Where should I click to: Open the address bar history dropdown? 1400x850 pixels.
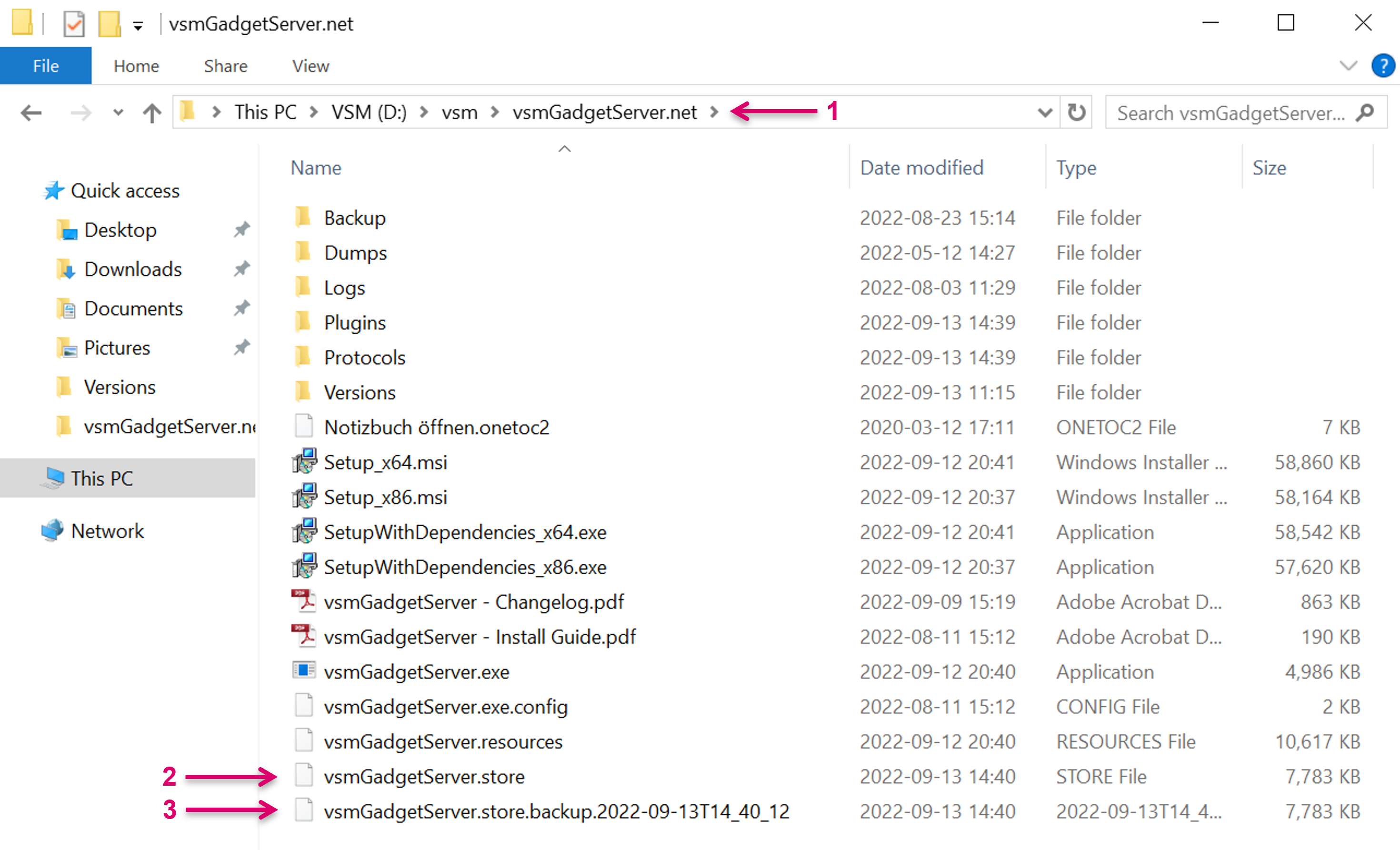click(x=1044, y=112)
